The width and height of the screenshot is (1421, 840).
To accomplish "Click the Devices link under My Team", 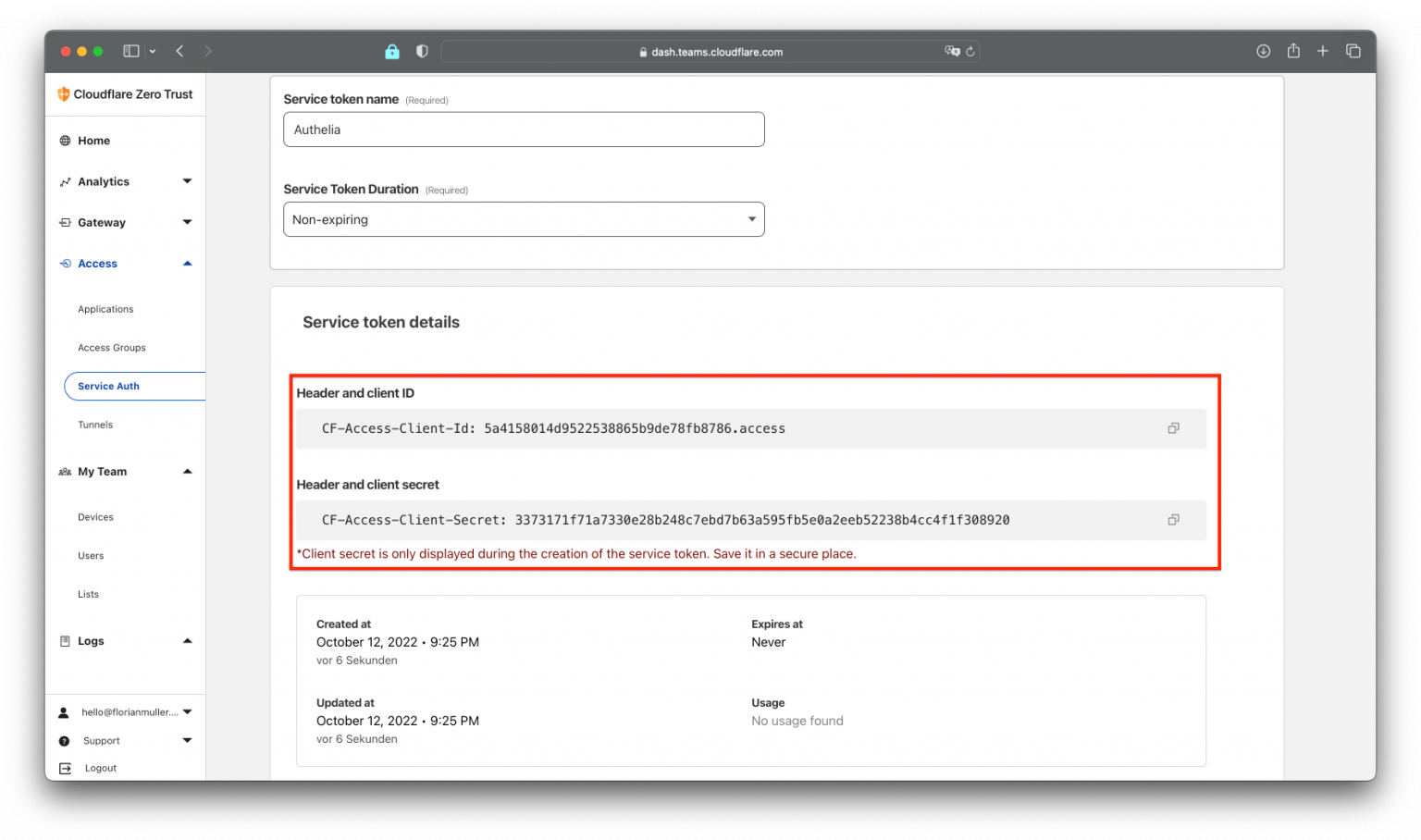I will tap(95, 517).
